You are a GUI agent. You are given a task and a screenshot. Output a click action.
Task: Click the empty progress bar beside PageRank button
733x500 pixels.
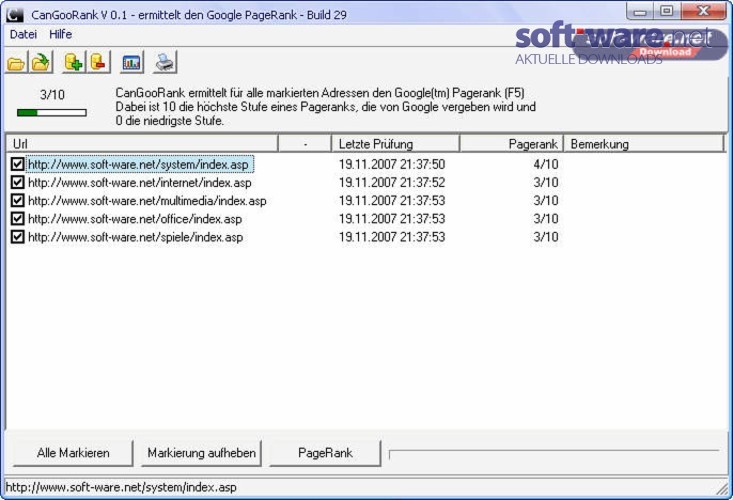pyautogui.click(x=554, y=454)
